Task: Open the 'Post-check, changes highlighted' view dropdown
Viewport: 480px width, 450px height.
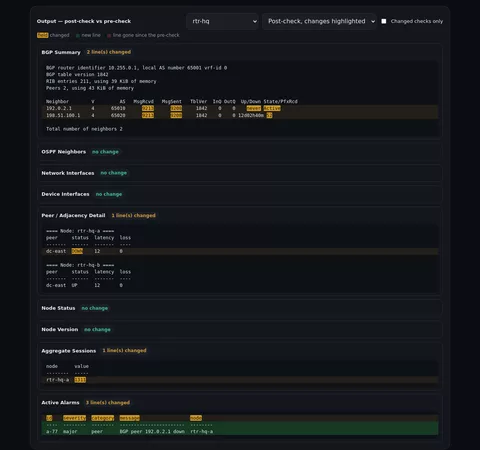Action: click(319, 21)
